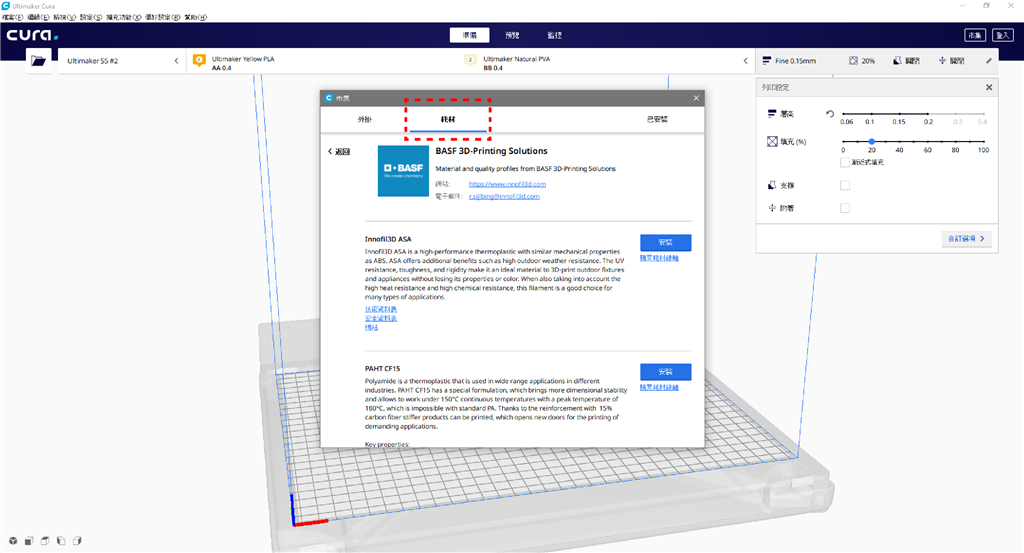Enable the adhesion checkbox

tap(845, 208)
